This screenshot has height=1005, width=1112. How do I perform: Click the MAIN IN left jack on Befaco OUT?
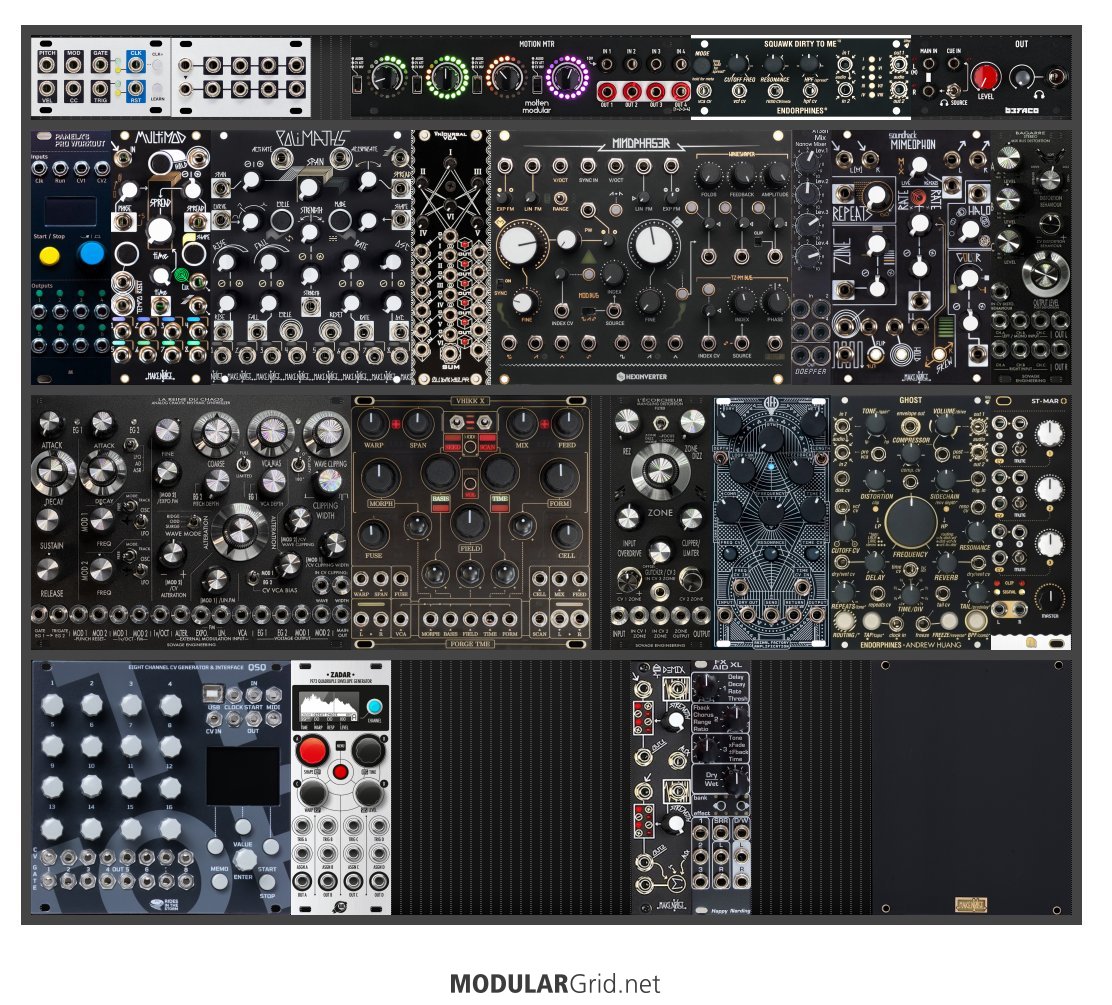point(928,63)
